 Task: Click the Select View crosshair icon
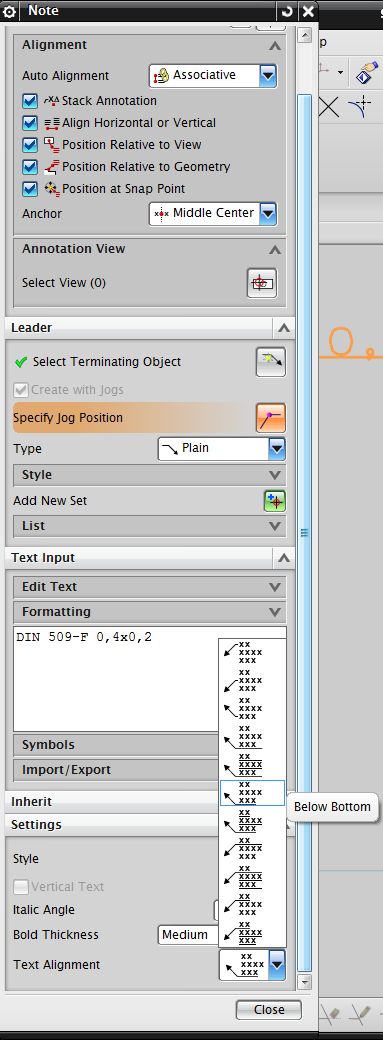(x=262, y=283)
